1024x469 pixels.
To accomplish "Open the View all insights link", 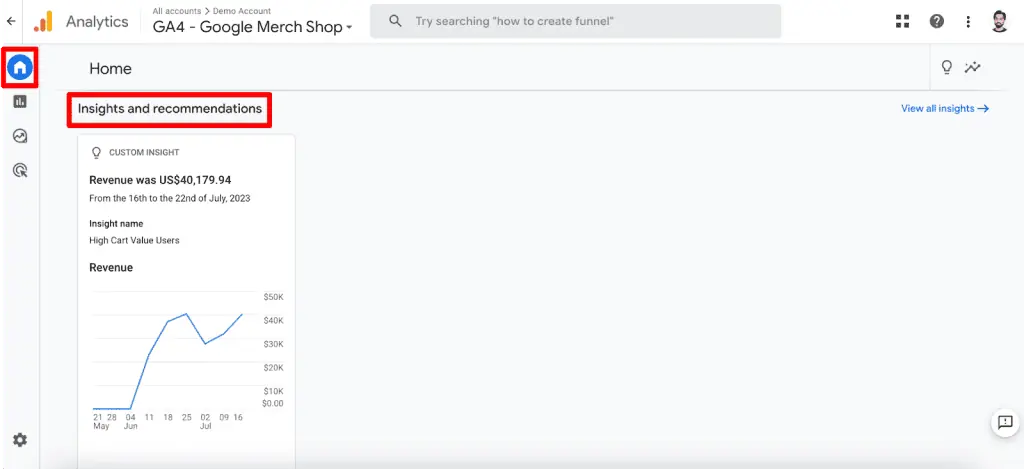I will coord(944,108).
